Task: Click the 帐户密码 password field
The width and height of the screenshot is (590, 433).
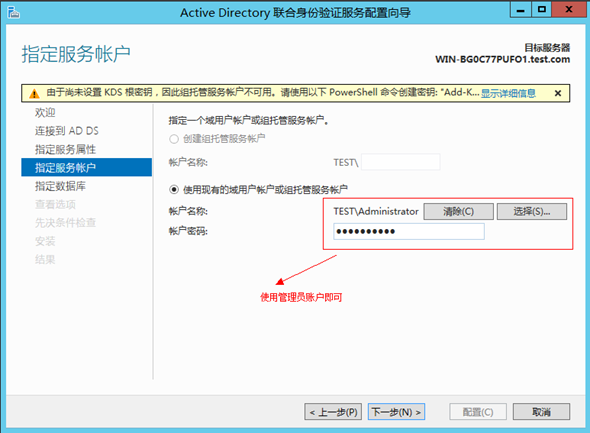Action: 409,231
